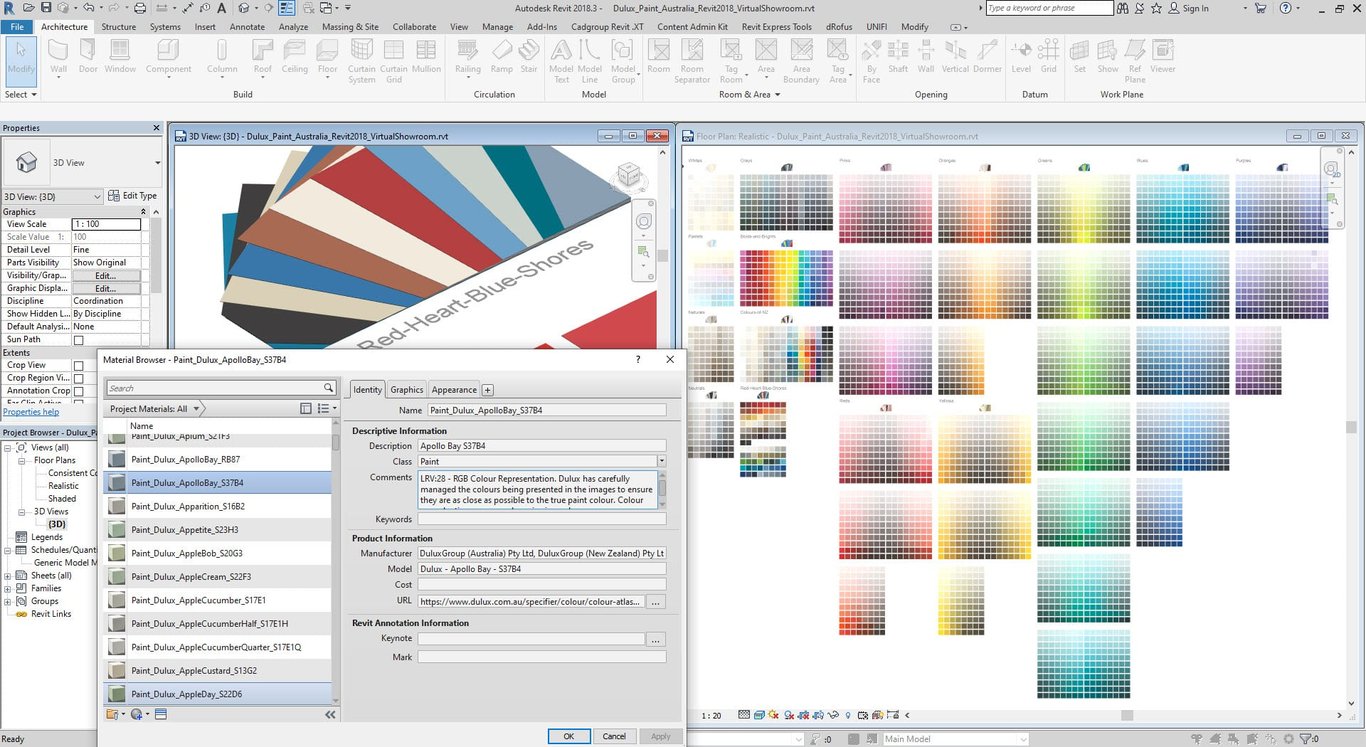Expand the Select panel dropdown
The image size is (1366, 747).
tap(21, 94)
